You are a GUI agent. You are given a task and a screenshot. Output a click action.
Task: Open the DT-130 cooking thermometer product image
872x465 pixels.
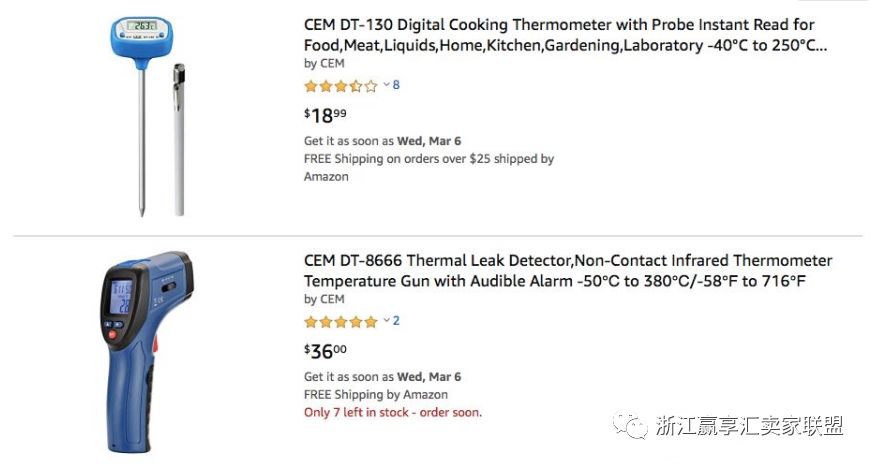pyautogui.click(x=150, y=114)
